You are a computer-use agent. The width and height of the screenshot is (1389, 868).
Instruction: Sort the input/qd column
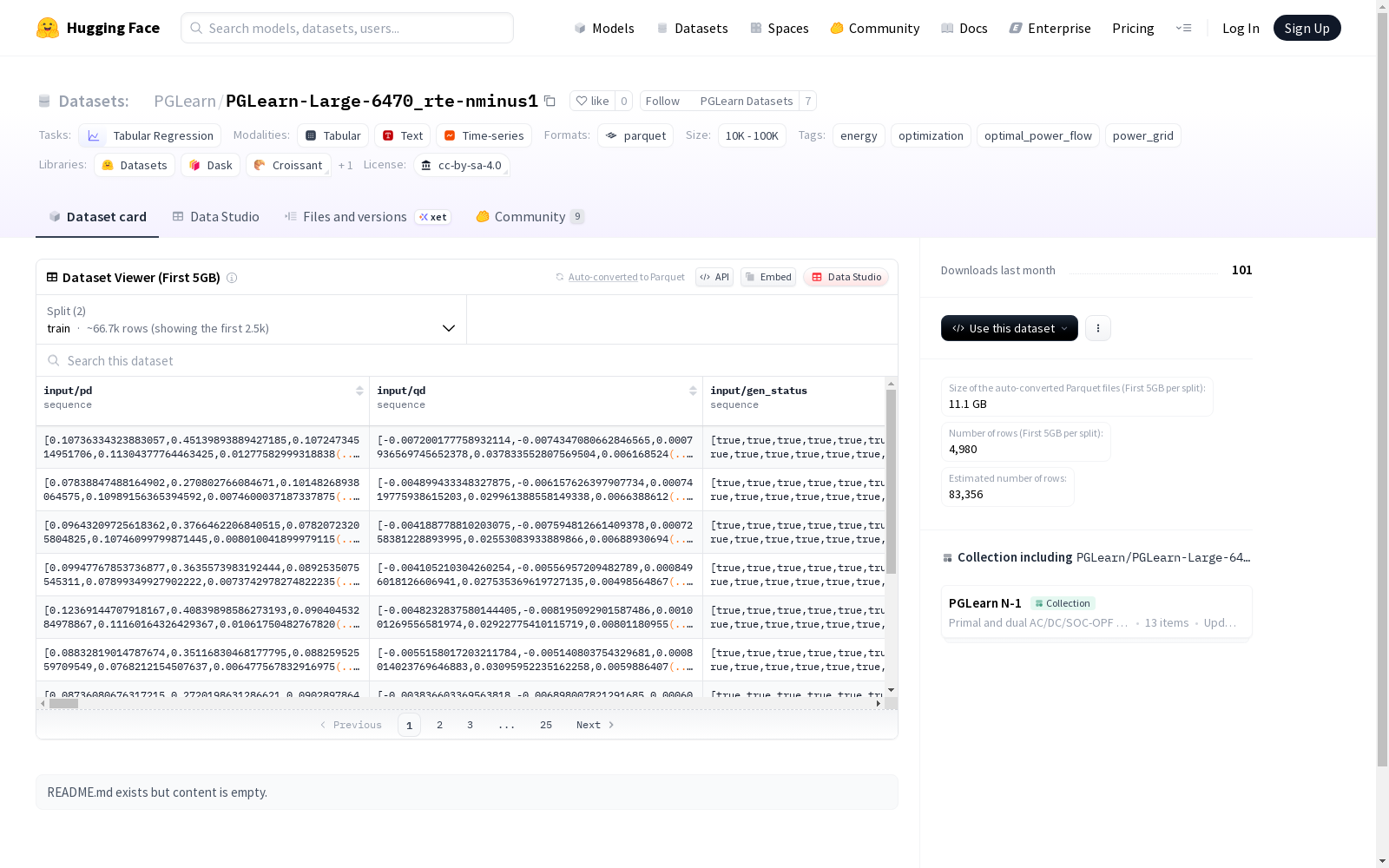(x=693, y=391)
